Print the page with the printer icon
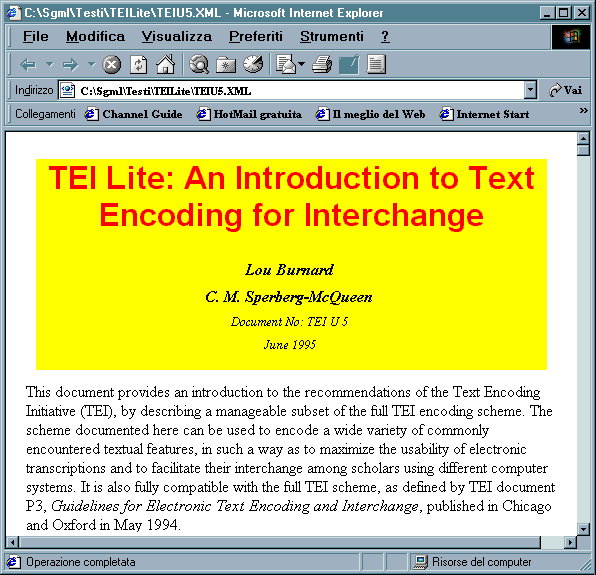The width and height of the screenshot is (596, 575). tap(322, 64)
